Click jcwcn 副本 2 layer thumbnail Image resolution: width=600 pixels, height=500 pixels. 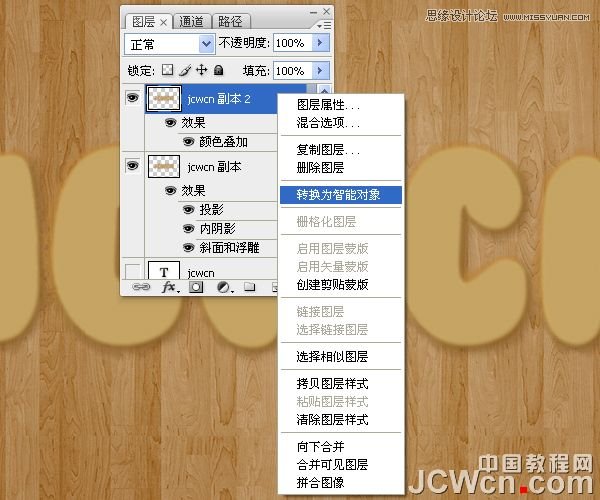164,98
